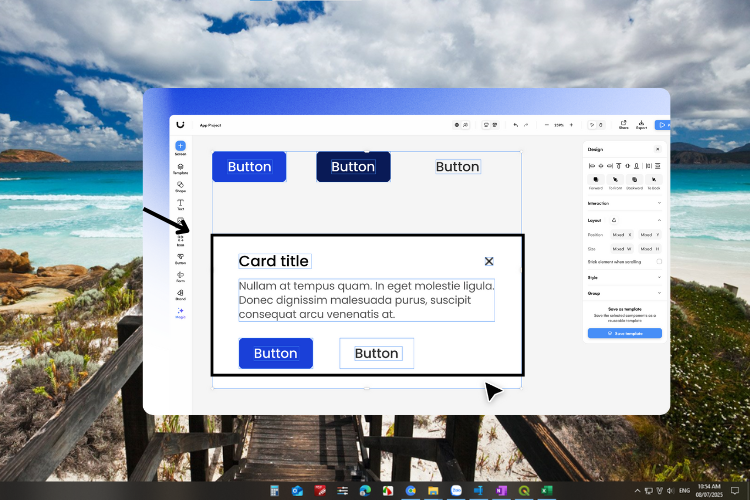The width and height of the screenshot is (750, 500).
Task: Click the card's X close icon
Action: pyautogui.click(x=489, y=261)
